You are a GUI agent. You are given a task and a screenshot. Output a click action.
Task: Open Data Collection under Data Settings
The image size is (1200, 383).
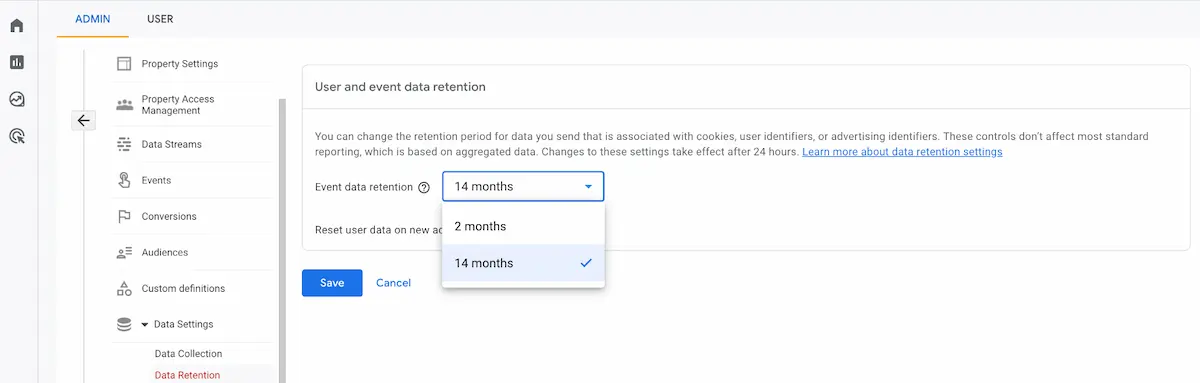188,354
